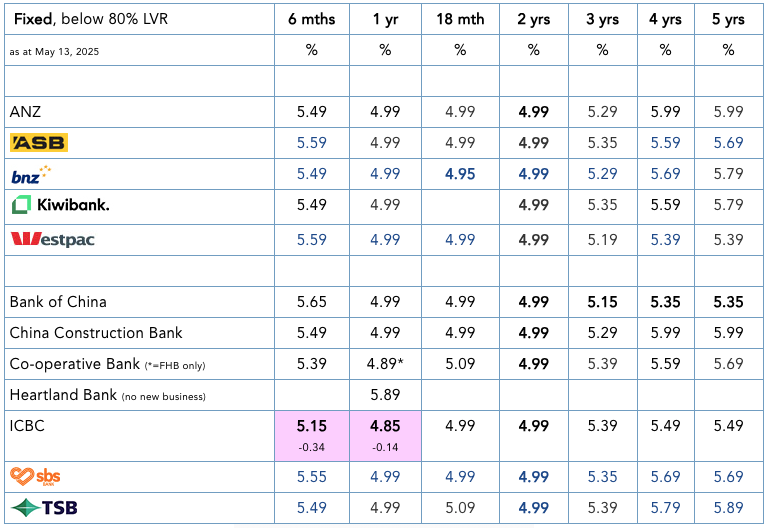
Task: Click Bank of China's bold 5.15 rate
Action: coord(602,302)
